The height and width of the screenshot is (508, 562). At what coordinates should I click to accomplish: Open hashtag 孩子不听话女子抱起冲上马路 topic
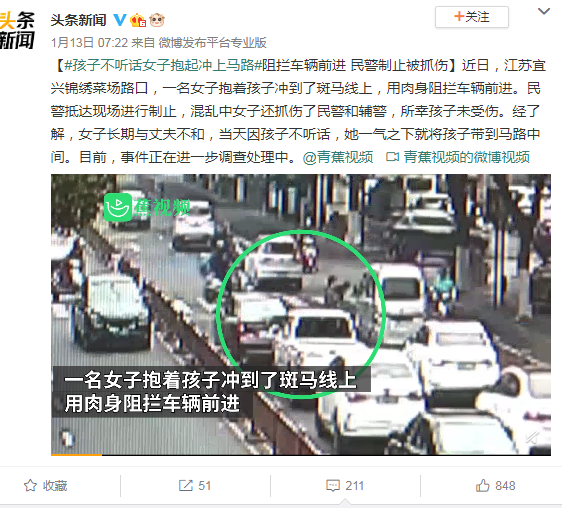tap(161, 65)
